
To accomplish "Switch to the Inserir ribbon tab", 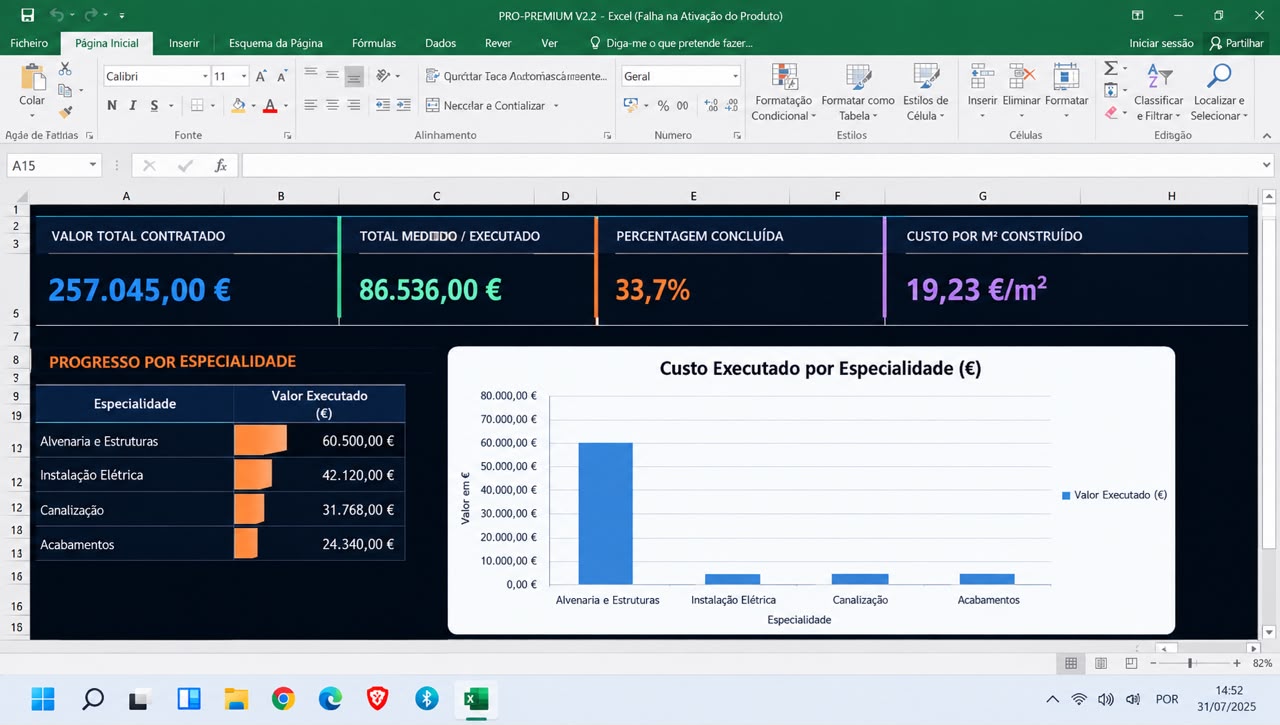I will (184, 43).
